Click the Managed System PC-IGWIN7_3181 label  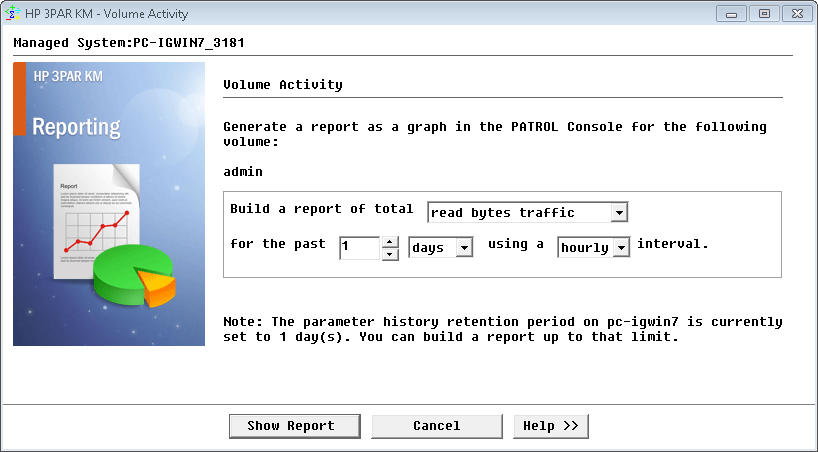[129, 42]
